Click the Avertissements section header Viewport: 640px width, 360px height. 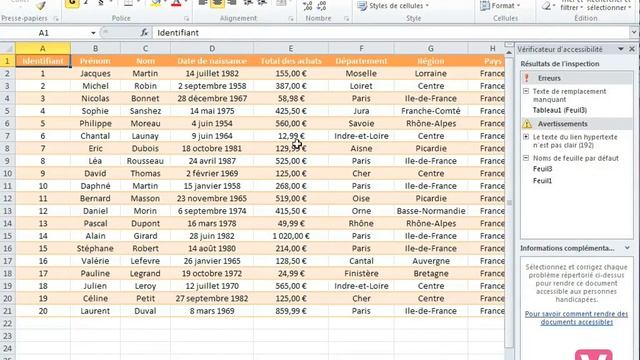576,124
